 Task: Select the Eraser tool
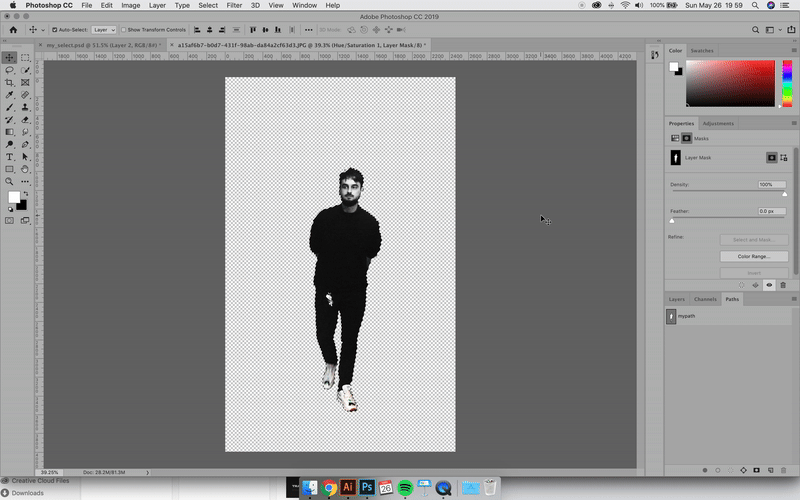pos(25,119)
